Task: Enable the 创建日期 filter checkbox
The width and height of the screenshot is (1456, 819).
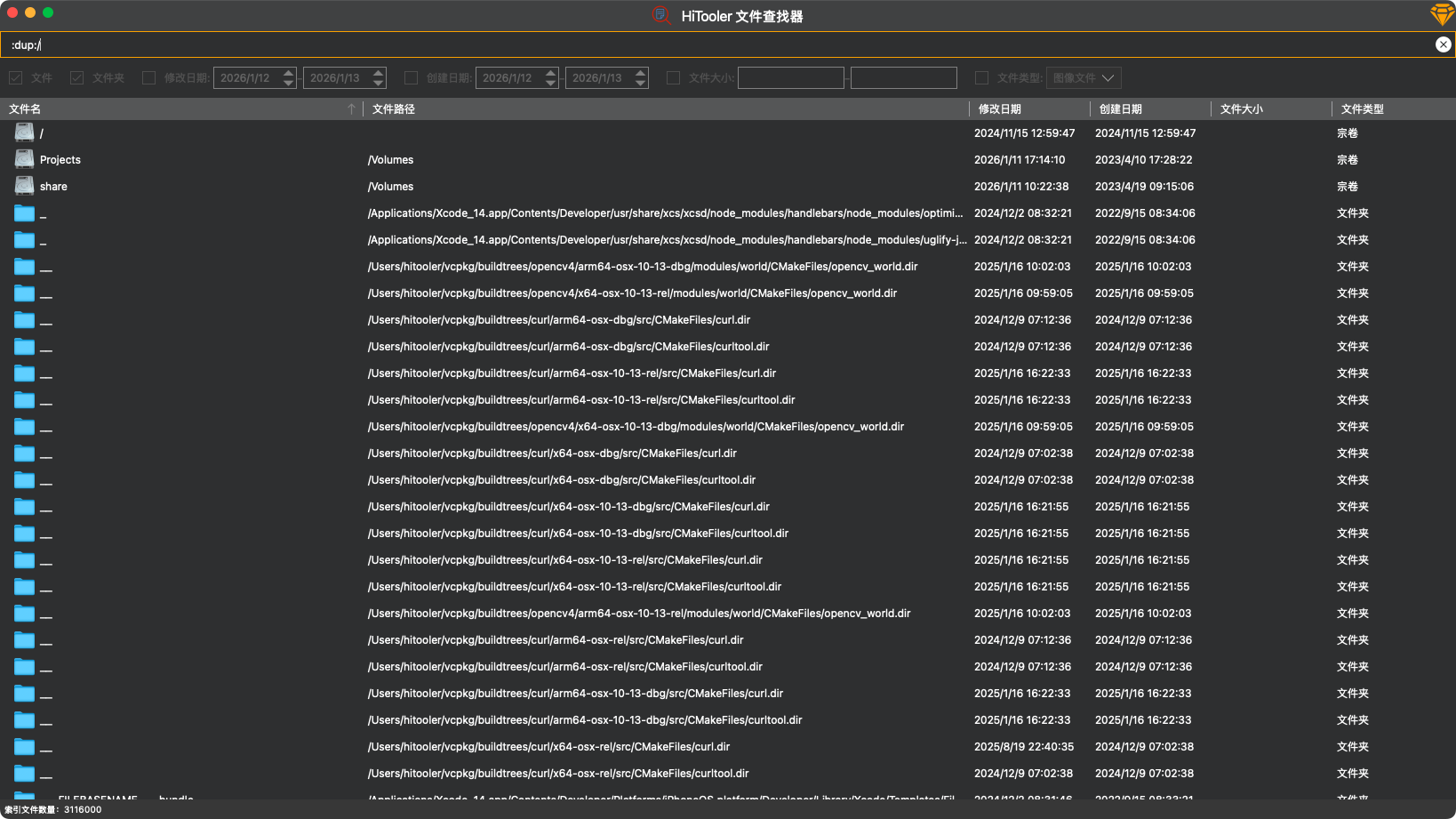Action: point(412,78)
